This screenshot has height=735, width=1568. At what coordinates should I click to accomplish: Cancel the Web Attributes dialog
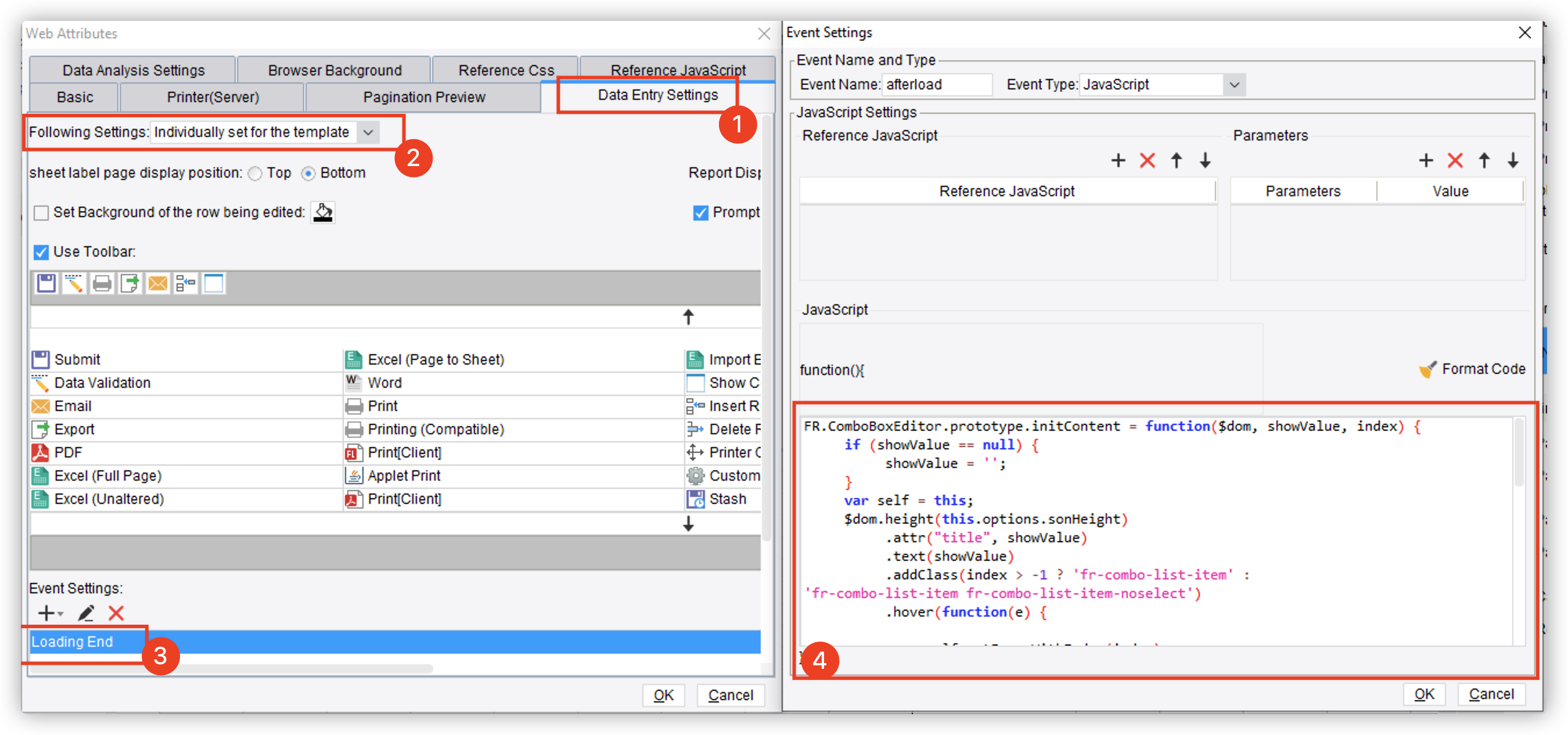tap(730, 695)
